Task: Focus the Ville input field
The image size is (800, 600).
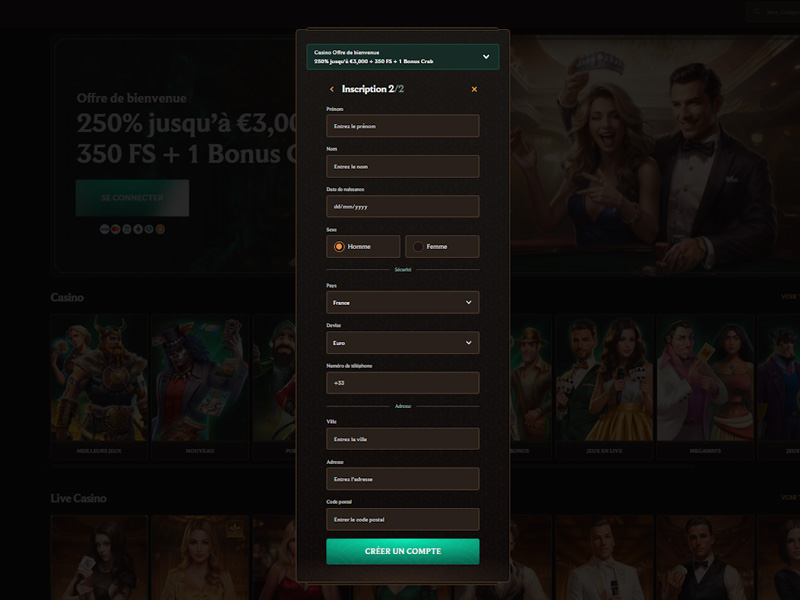Action: tap(402, 439)
